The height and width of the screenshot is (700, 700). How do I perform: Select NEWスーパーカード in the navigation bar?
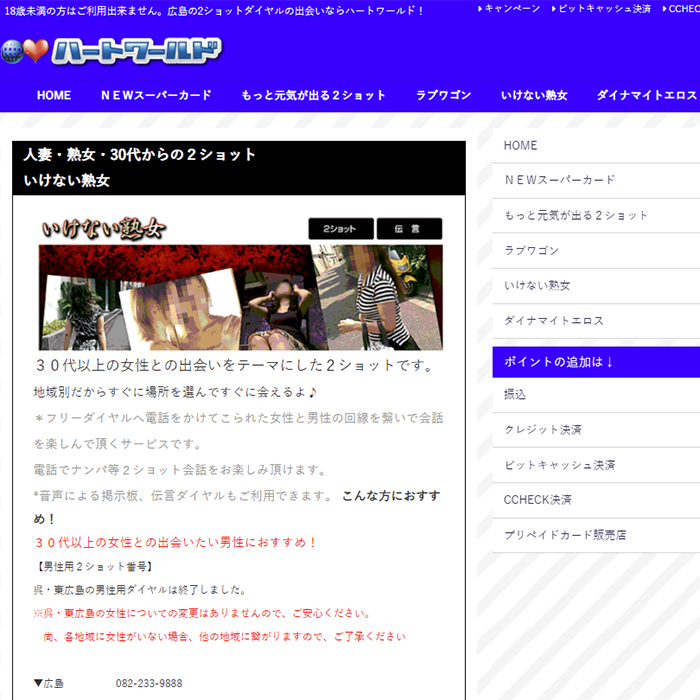click(156, 95)
